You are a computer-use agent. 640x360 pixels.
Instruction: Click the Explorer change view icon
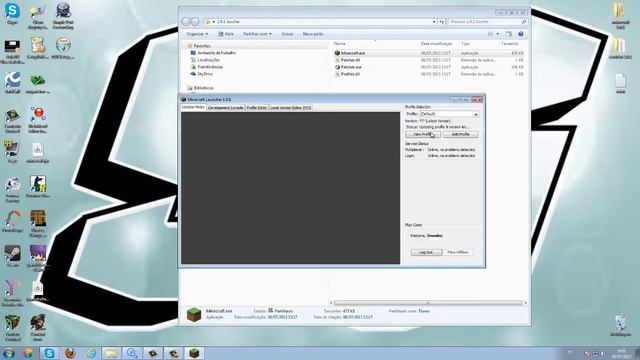[x=491, y=34]
